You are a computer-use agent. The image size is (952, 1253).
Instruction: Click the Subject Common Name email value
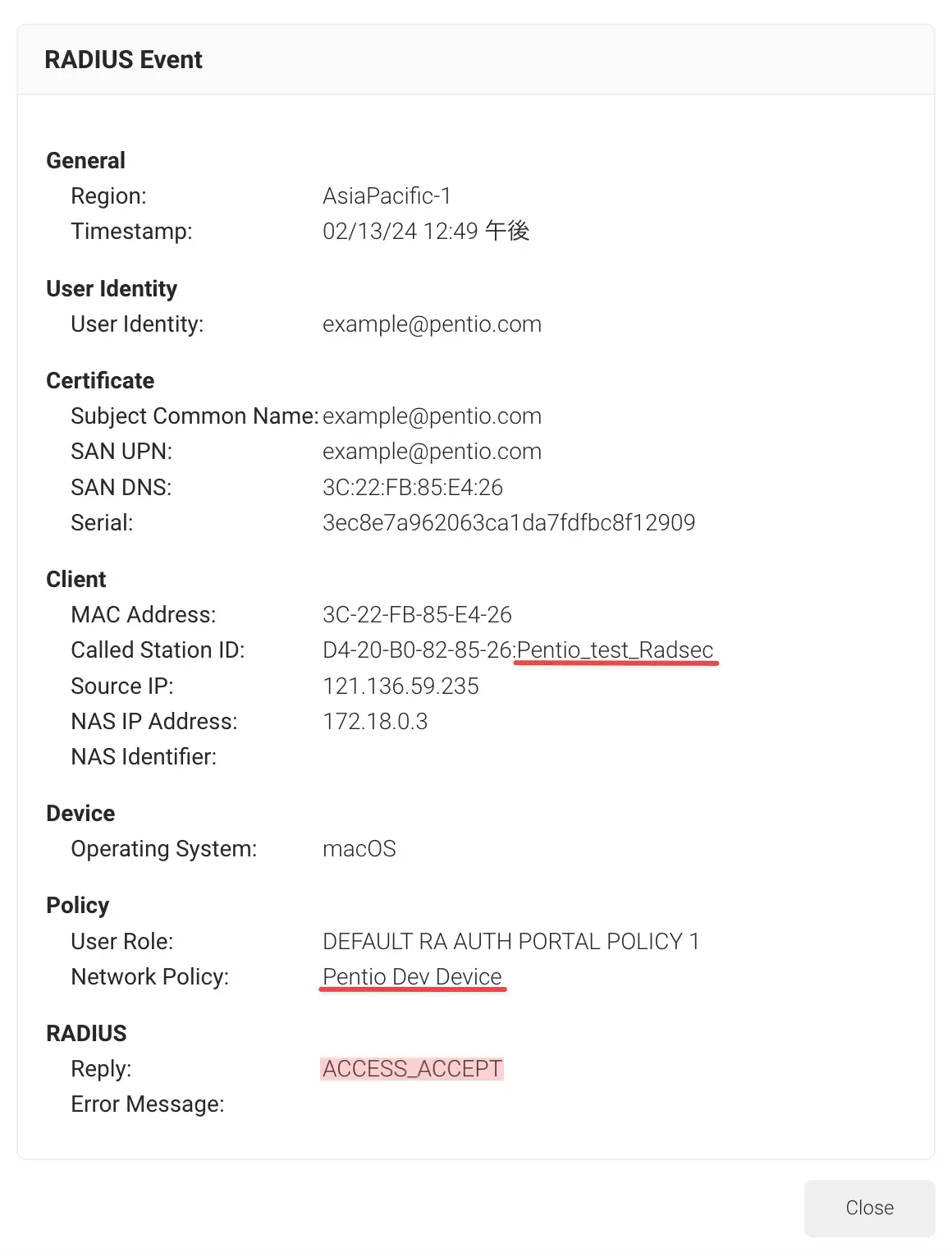coord(432,416)
